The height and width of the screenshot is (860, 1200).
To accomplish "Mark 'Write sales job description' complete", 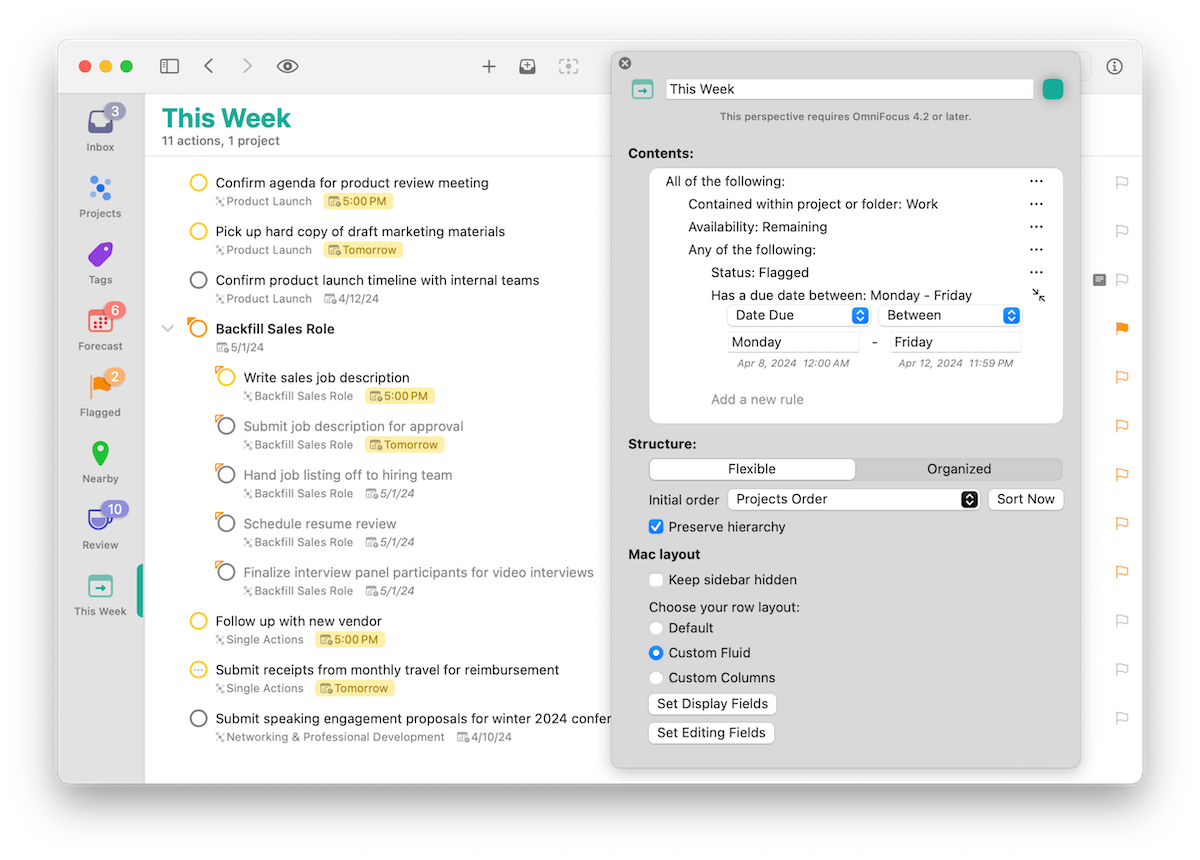I will point(226,377).
